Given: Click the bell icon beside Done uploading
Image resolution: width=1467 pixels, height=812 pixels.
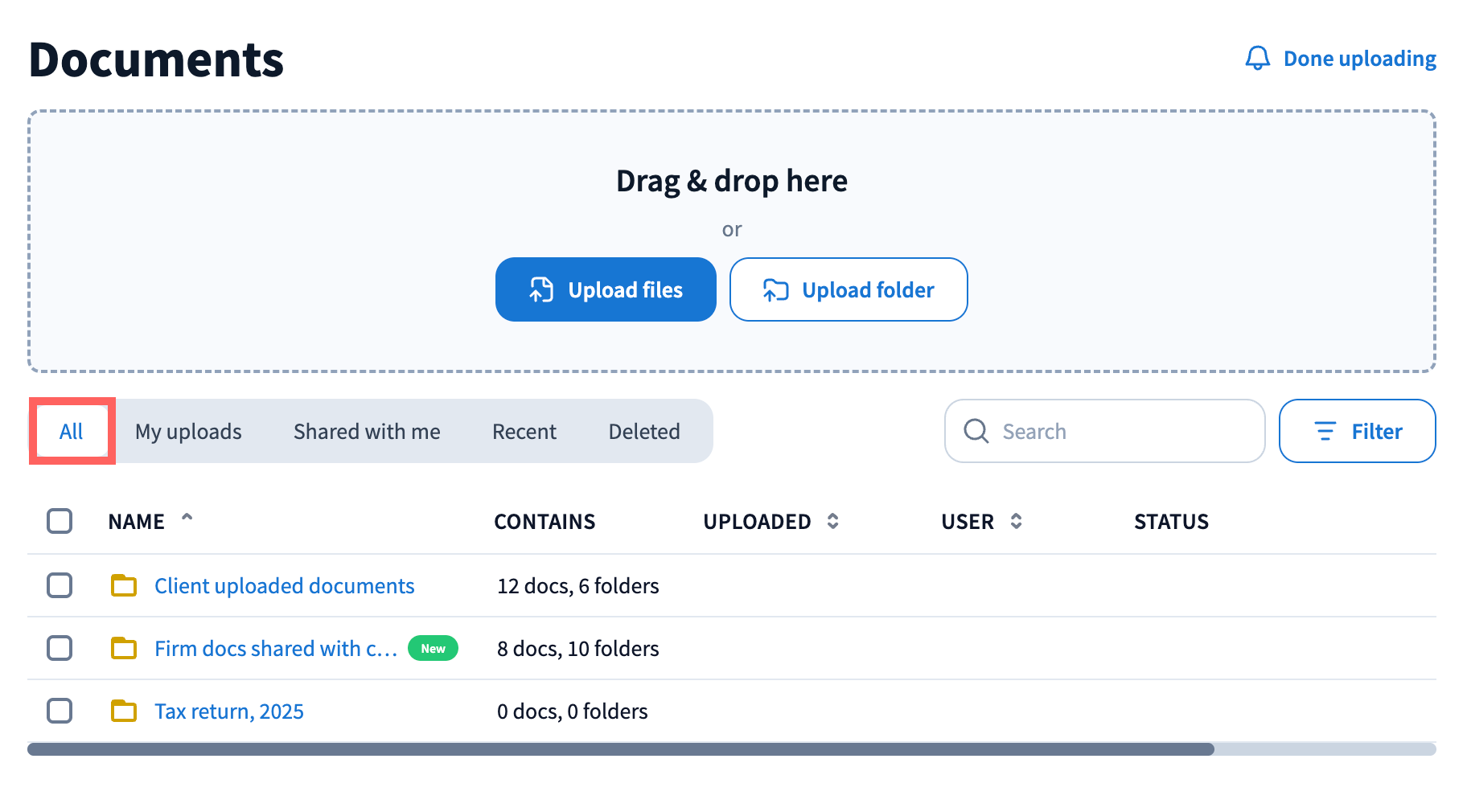Looking at the screenshot, I should pyautogui.click(x=1257, y=59).
